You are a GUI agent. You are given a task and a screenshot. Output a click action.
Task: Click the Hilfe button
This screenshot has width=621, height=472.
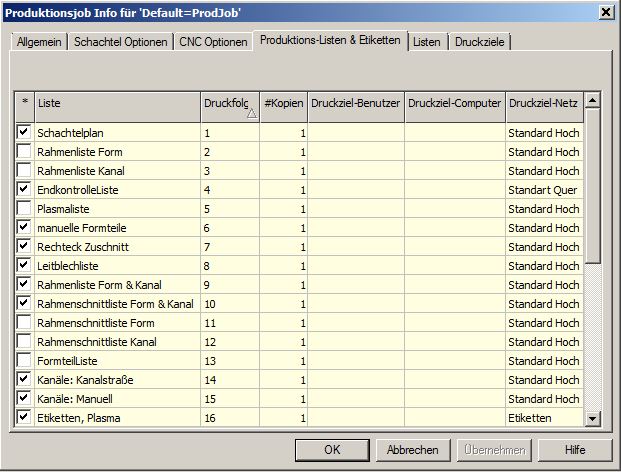(574, 450)
